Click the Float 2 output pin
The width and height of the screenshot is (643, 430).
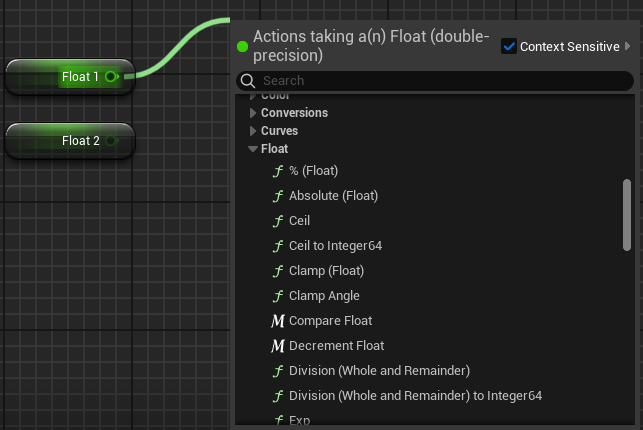(x=111, y=141)
